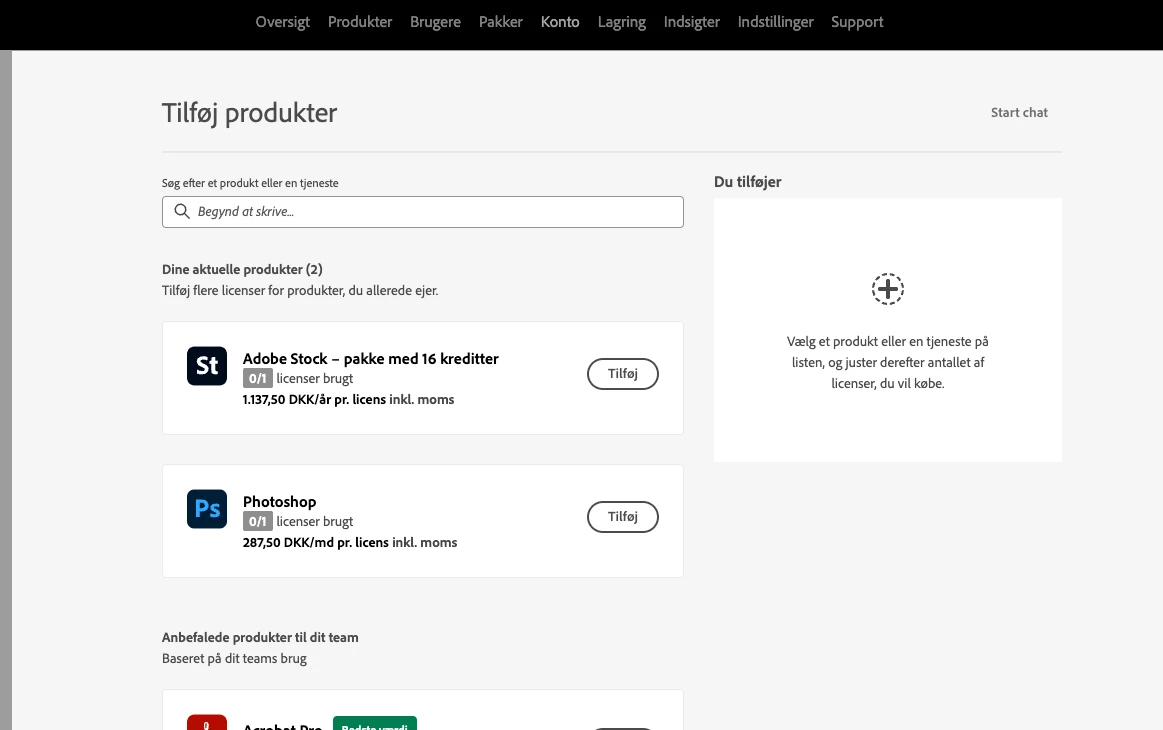1163x730 pixels.
Task: Open Indstillinger in the navigation bar
Action: (775, 22)
